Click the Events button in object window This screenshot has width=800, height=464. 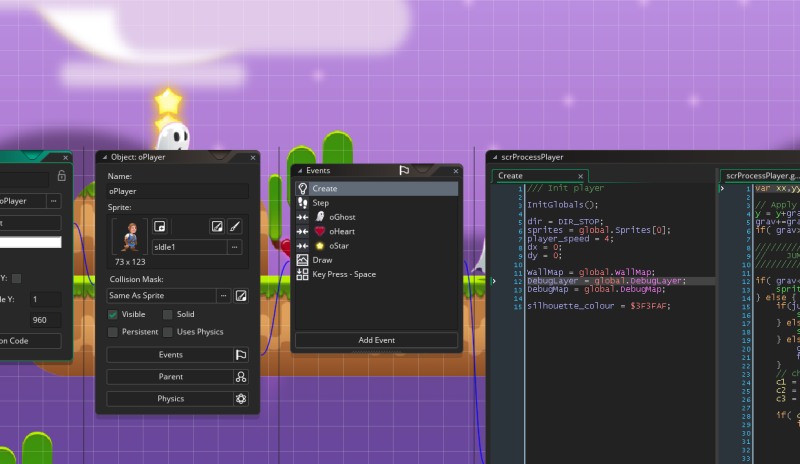point(170,354)
